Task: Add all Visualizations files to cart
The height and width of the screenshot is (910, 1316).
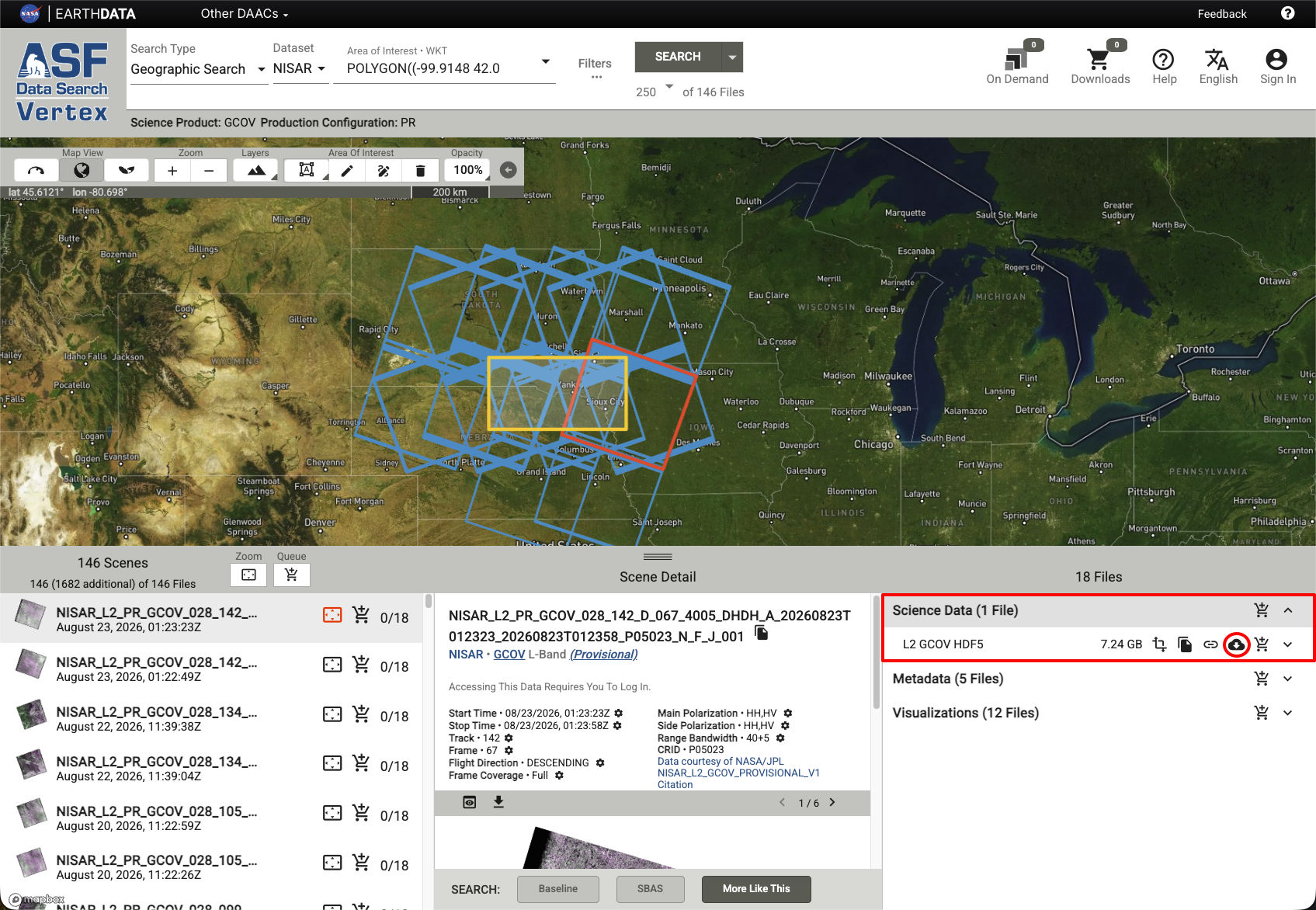Action: (x=1262, y=713)
